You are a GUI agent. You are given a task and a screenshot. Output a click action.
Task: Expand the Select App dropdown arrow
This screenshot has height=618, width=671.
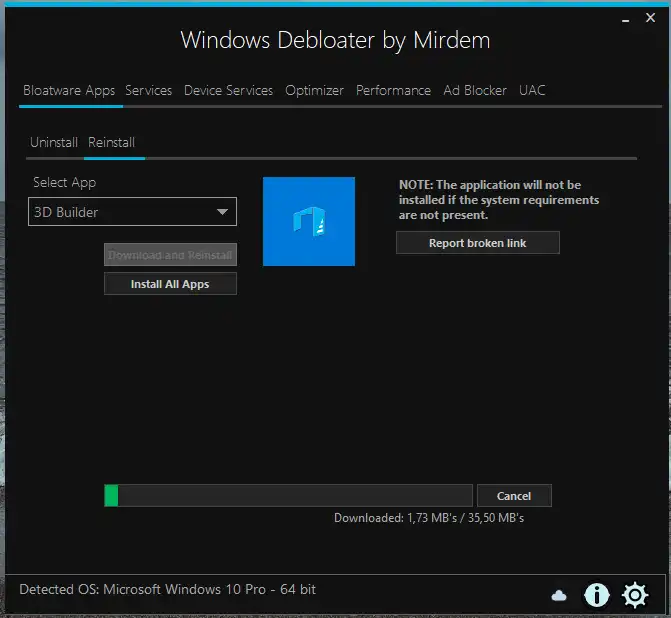(222, 212)
